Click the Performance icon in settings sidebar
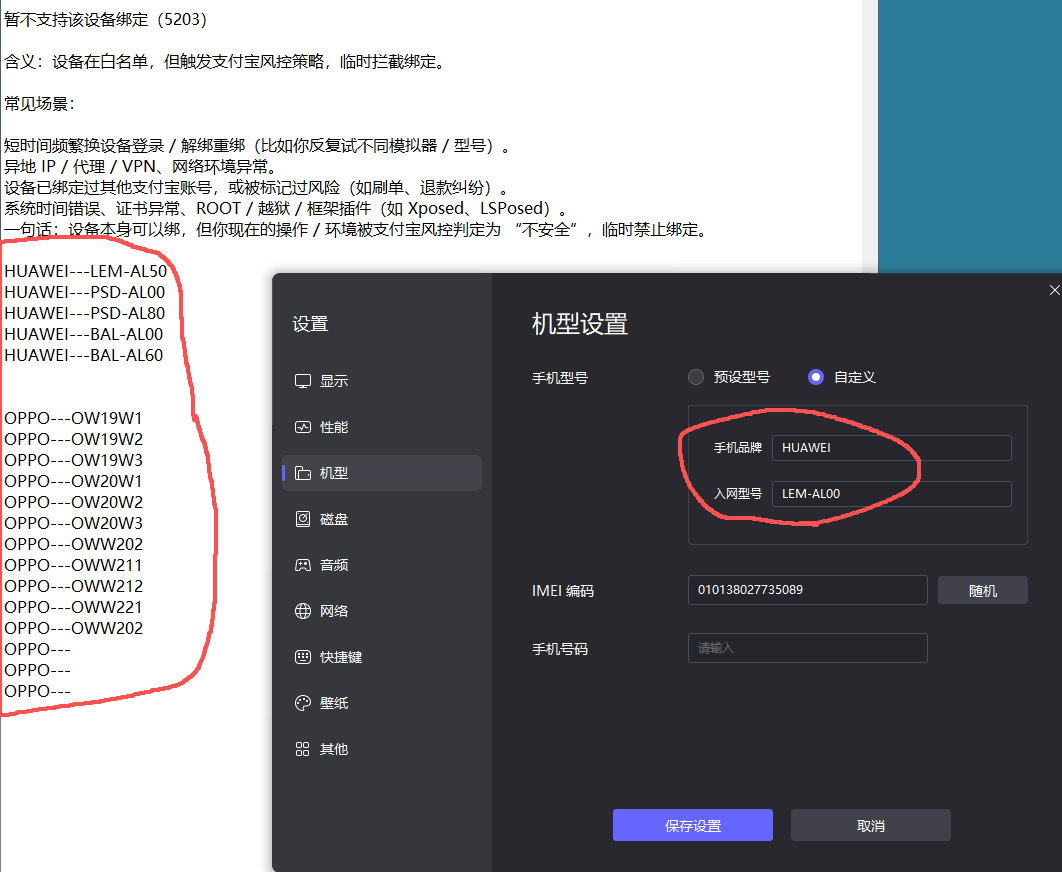The height and width of the screenshot is (872, 1062). coord(303,427)
